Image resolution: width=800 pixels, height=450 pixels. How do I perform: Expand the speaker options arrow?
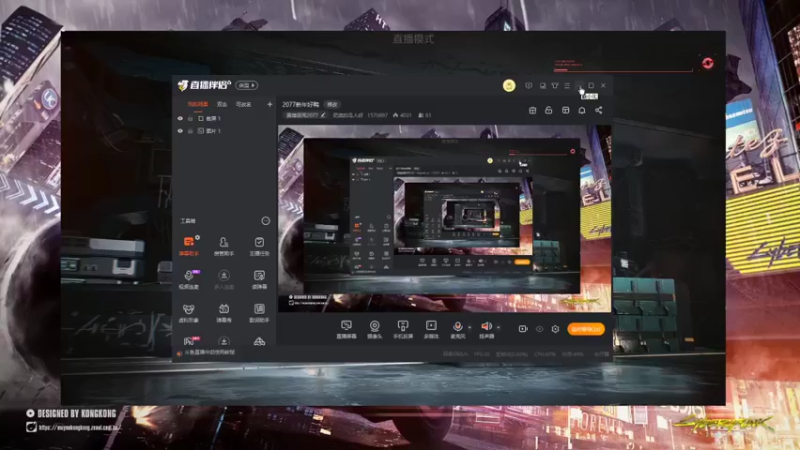498,327
